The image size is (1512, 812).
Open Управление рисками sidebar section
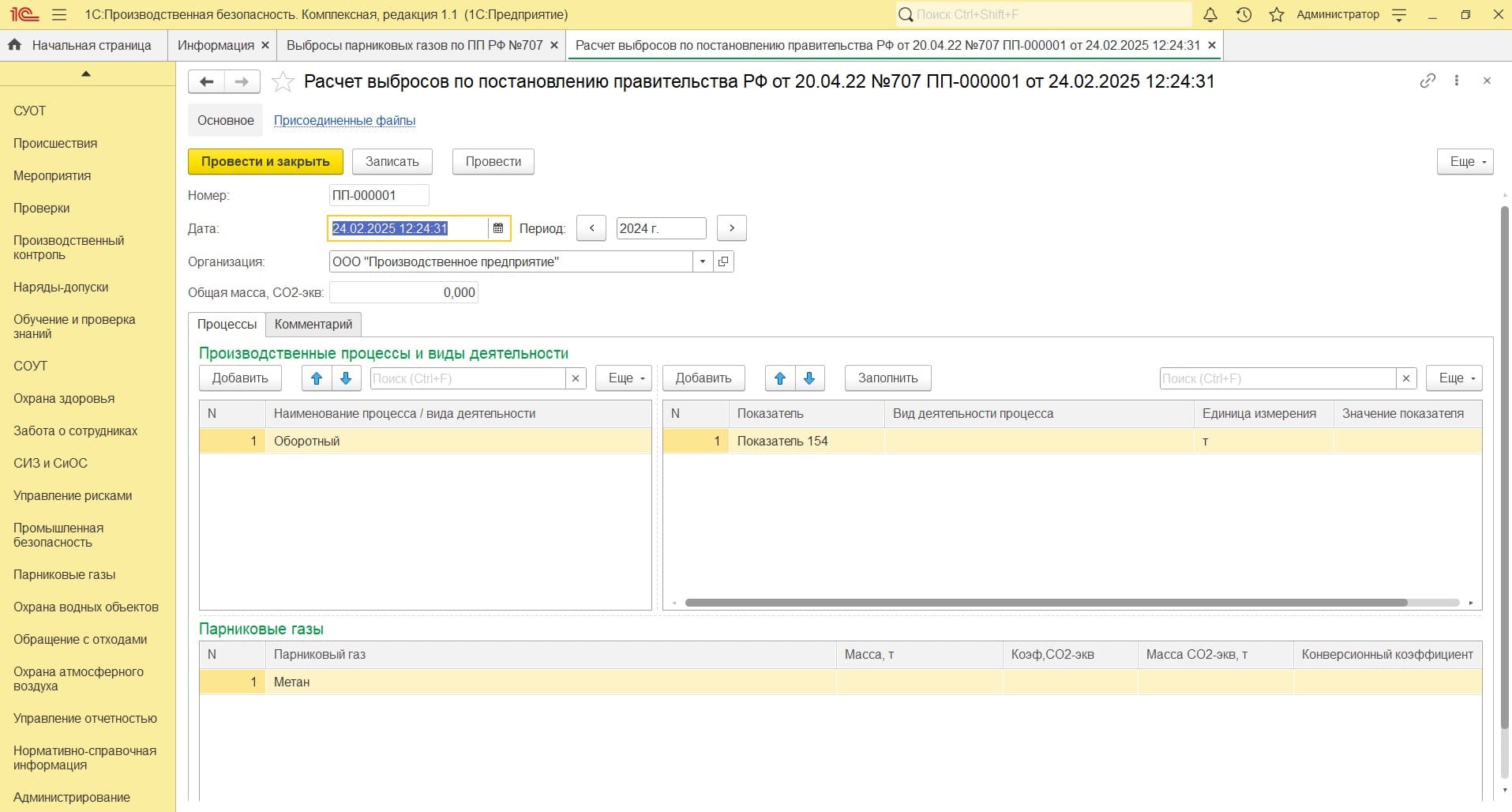coord(73,495)
